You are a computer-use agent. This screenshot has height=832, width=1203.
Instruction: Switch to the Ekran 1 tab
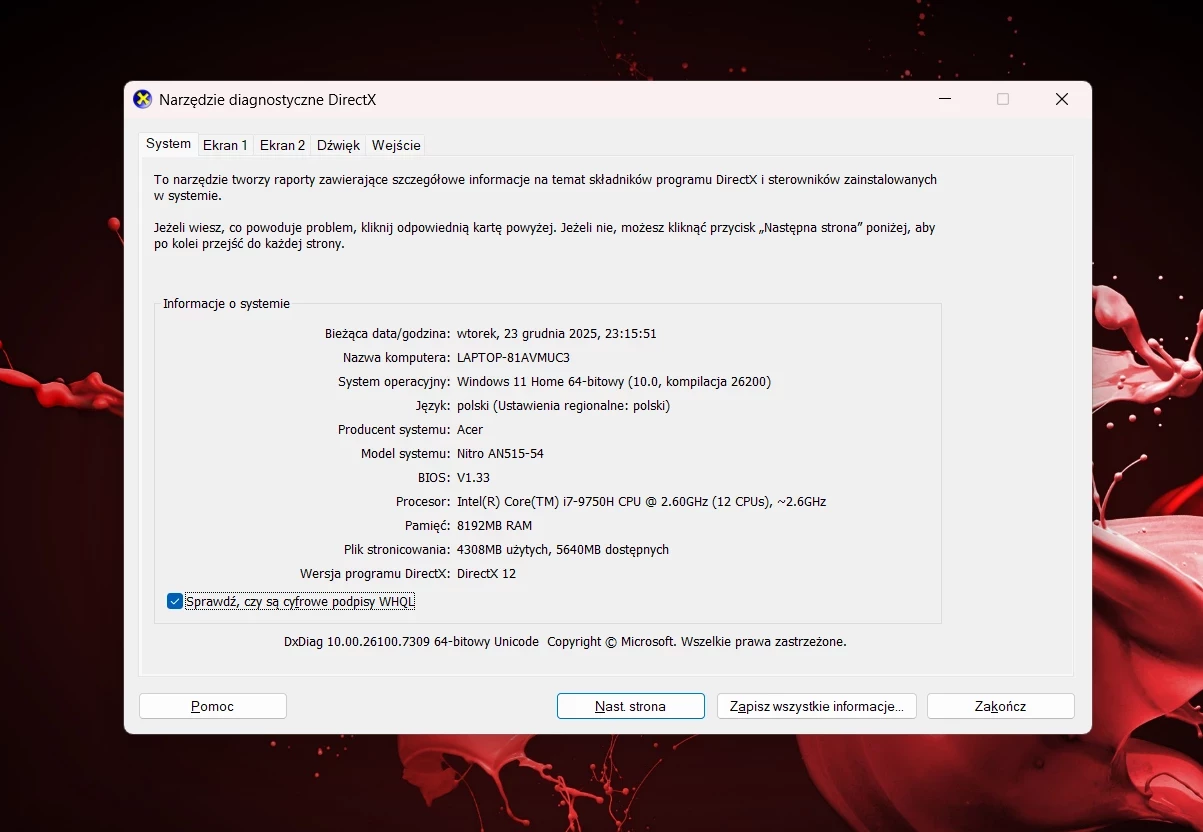point(225,145)
